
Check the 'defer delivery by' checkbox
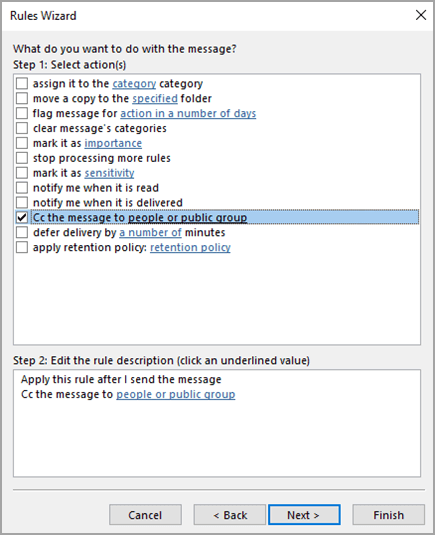(22, 232)
